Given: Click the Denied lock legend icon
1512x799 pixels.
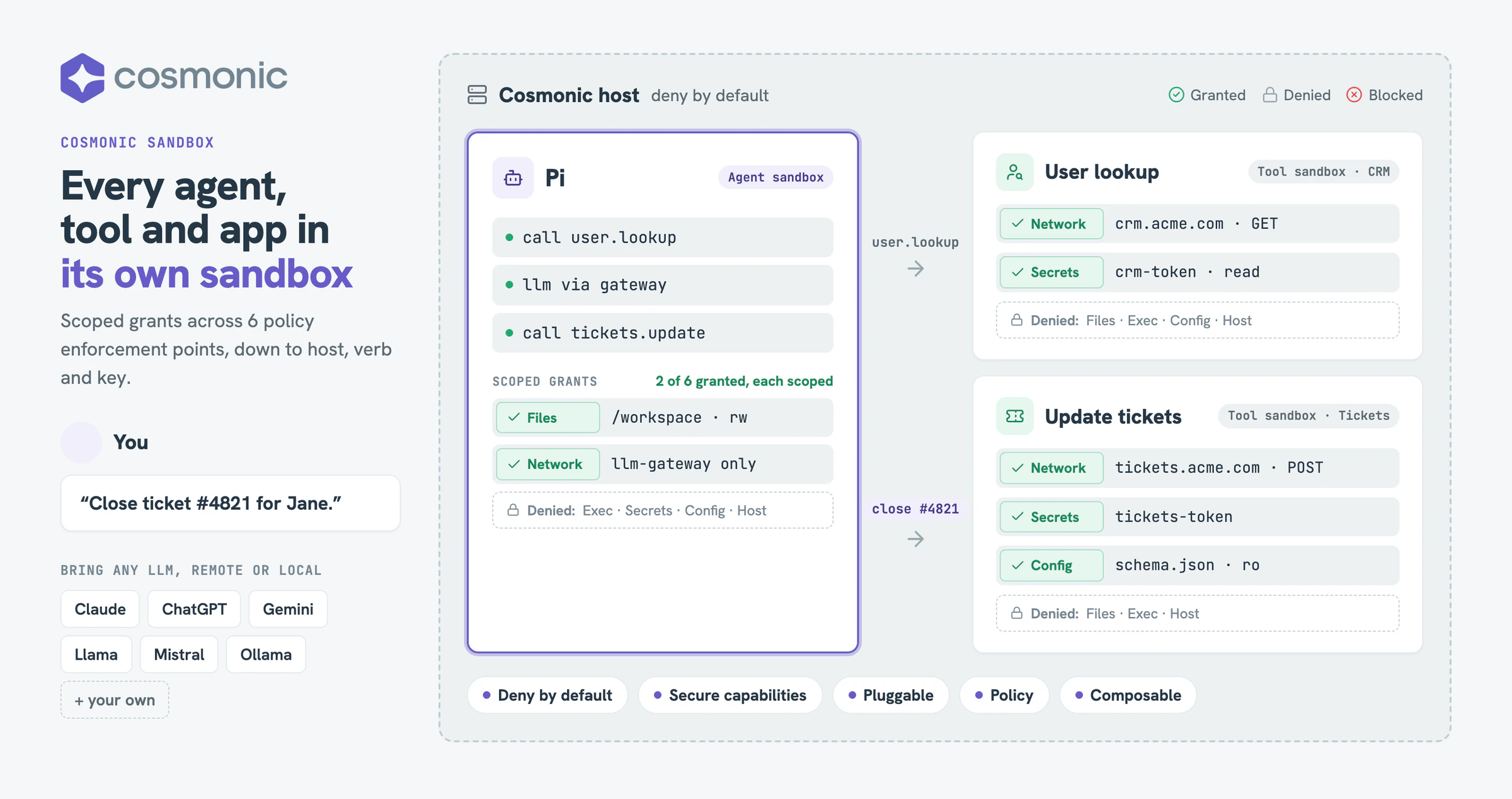Looking at the screenshot, I should pyautogui.click(x=1269, y=95).
